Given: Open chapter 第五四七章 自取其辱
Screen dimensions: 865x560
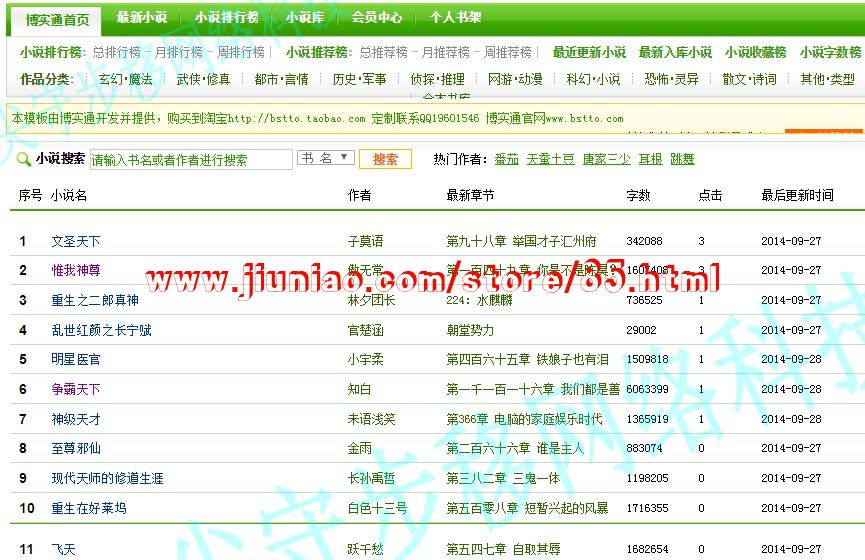Looking at the screenshot, I should point(503,550).
